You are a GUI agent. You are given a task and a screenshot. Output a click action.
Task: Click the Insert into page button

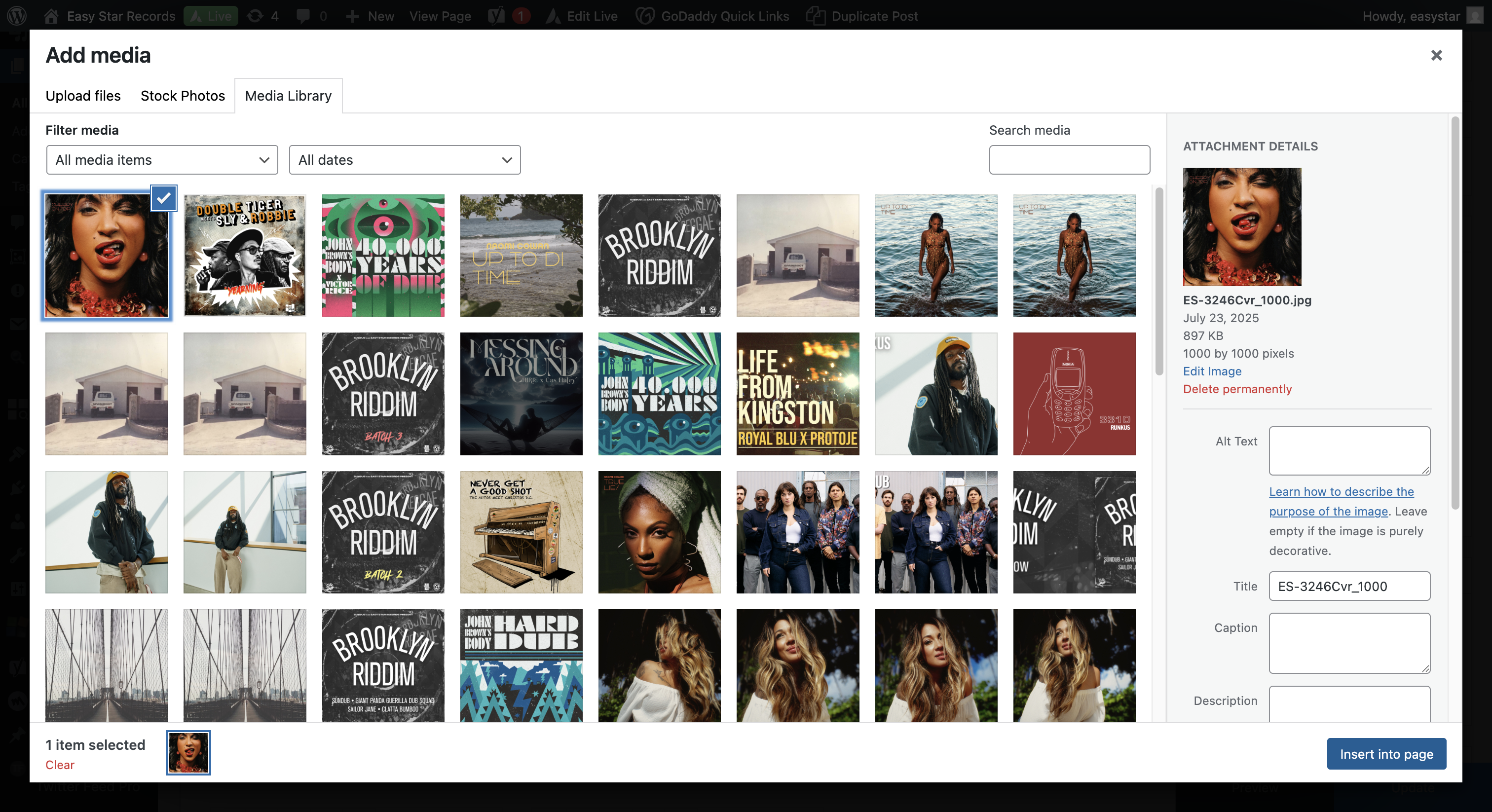pyautogui.click(x=1386, y=753)
